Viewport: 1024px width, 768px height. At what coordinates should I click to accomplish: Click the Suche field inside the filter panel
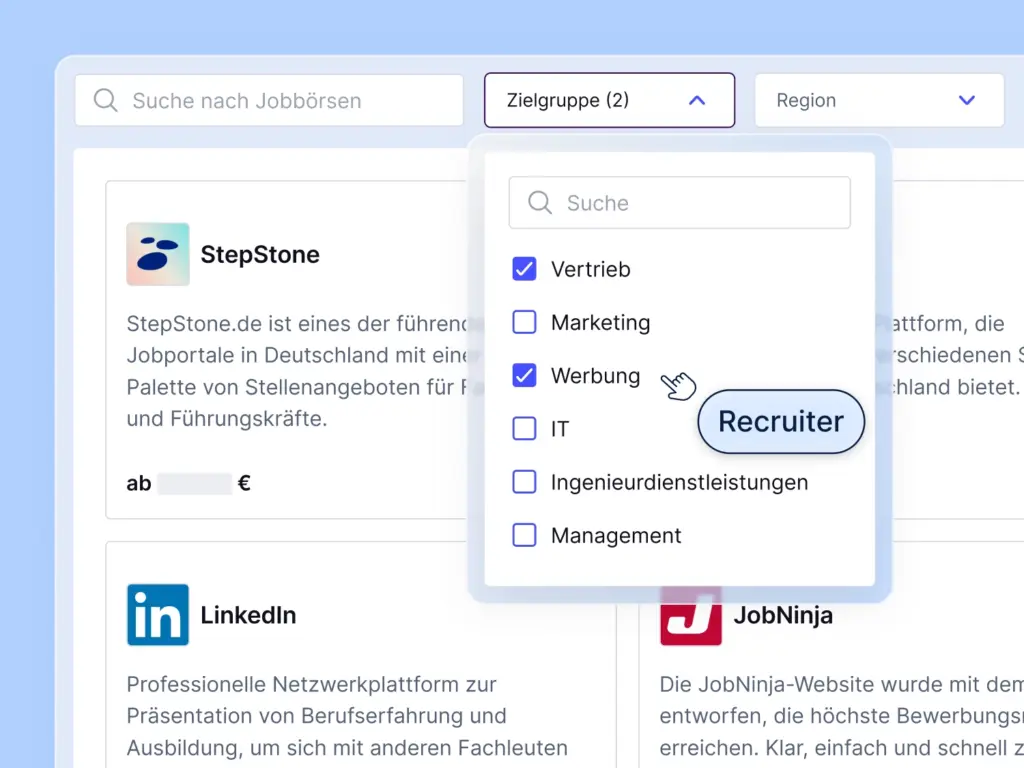tap(680, 202)
